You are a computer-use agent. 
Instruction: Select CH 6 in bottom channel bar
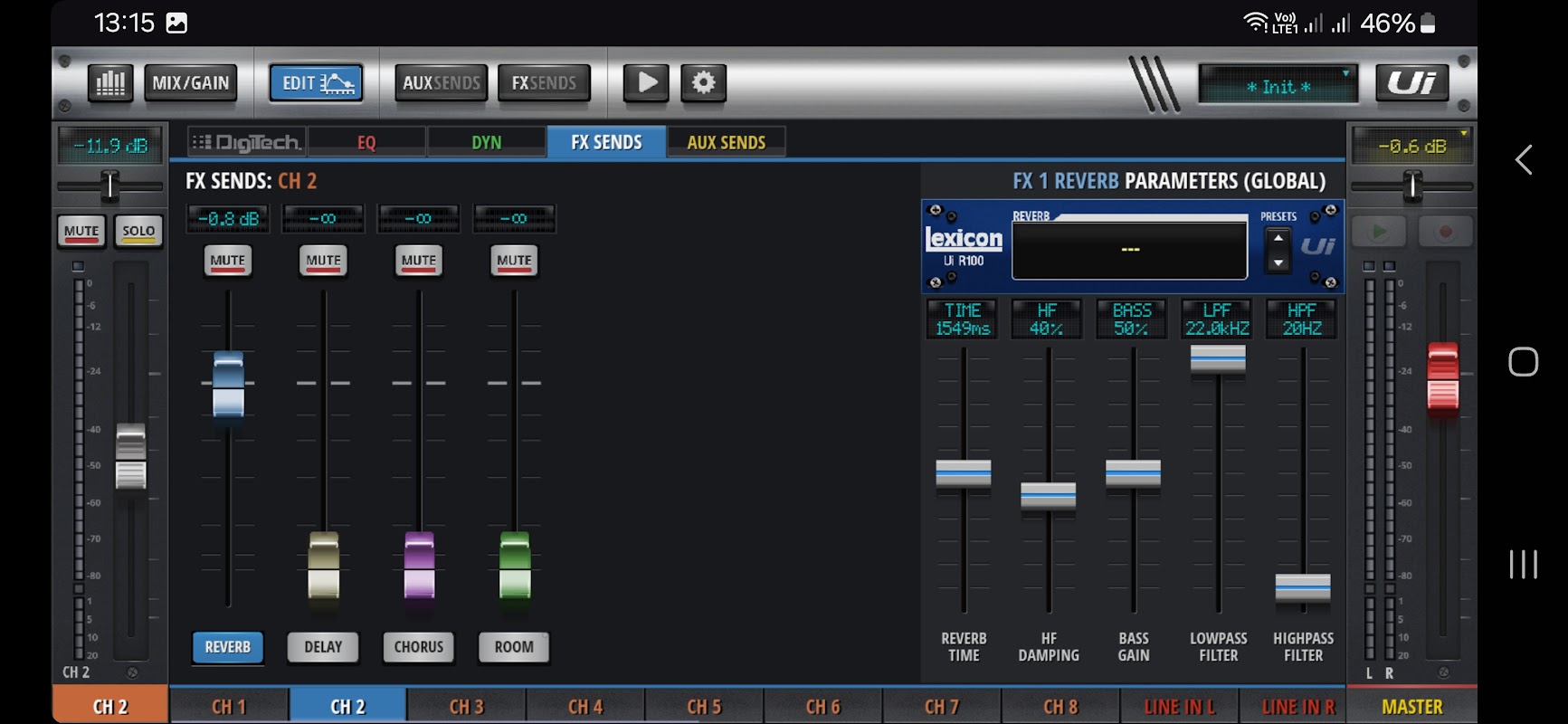coord(823,707)
